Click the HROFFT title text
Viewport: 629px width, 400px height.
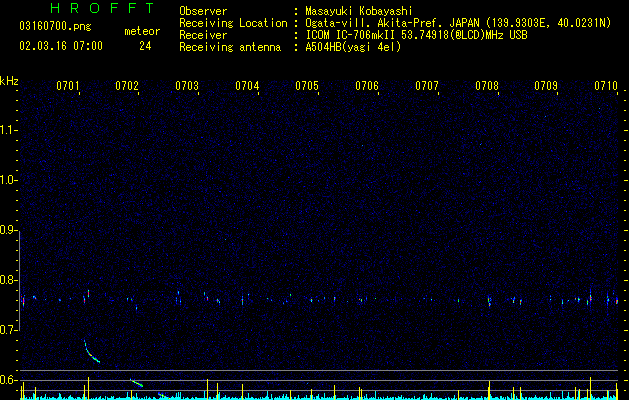102,8
